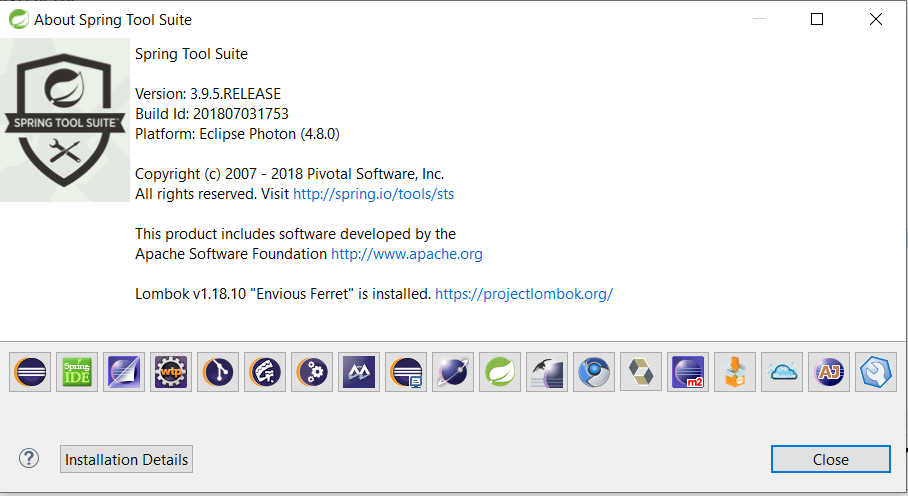908x496 pixels.
Task: Open Installation Details
Action: [126, 459]
